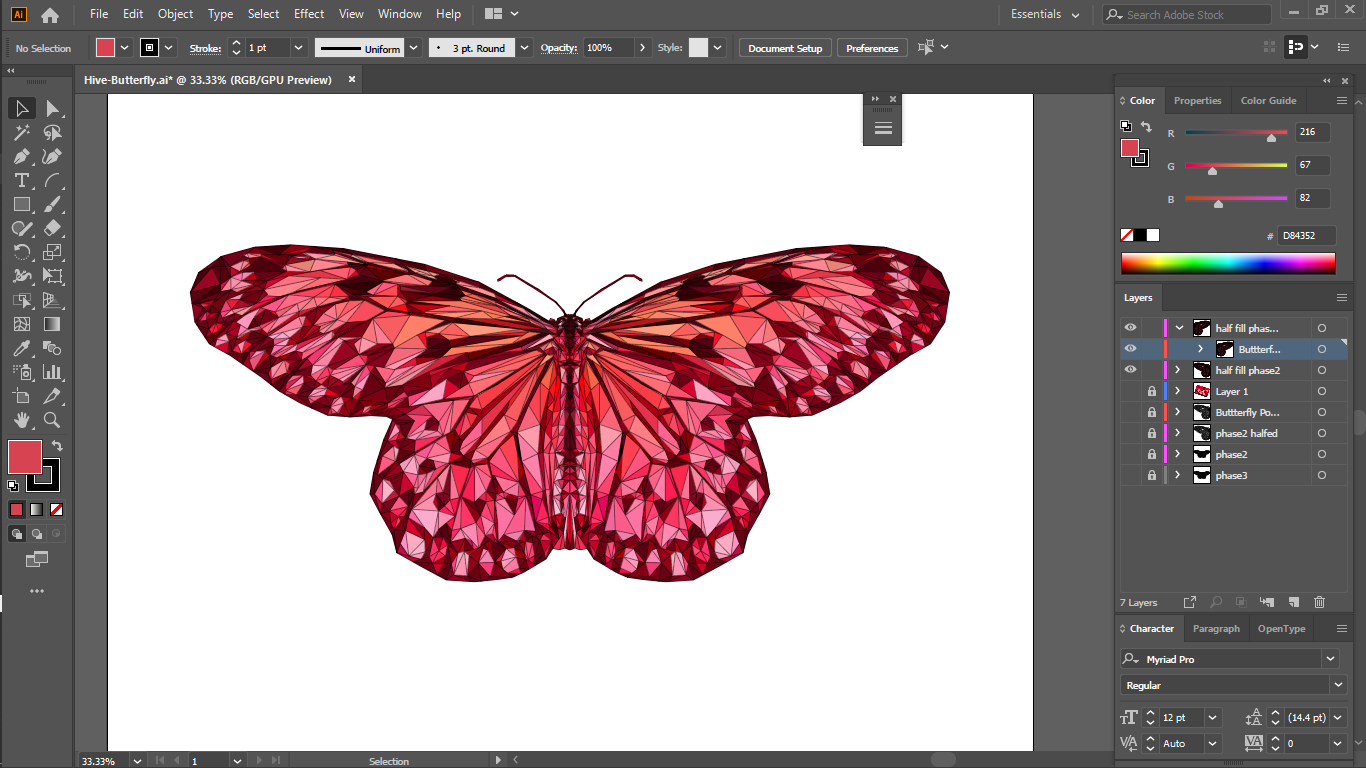Switch to the Properties tab

click(x=1197, y=101)
